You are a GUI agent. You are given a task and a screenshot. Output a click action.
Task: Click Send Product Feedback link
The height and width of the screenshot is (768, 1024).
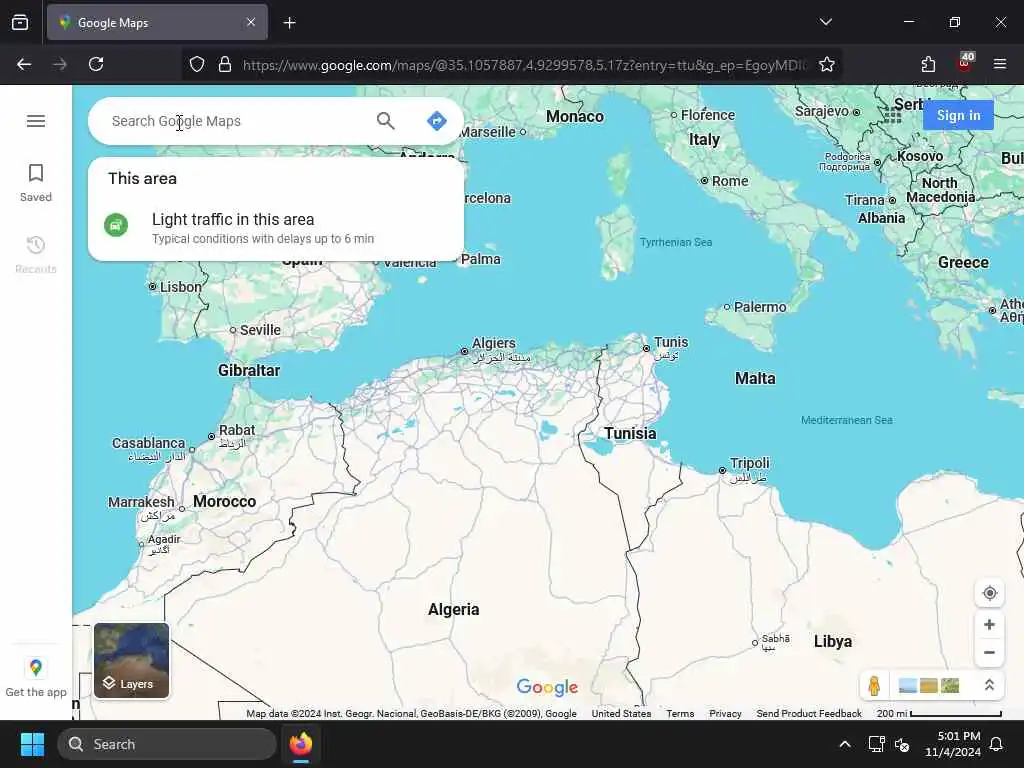point(809,714)
